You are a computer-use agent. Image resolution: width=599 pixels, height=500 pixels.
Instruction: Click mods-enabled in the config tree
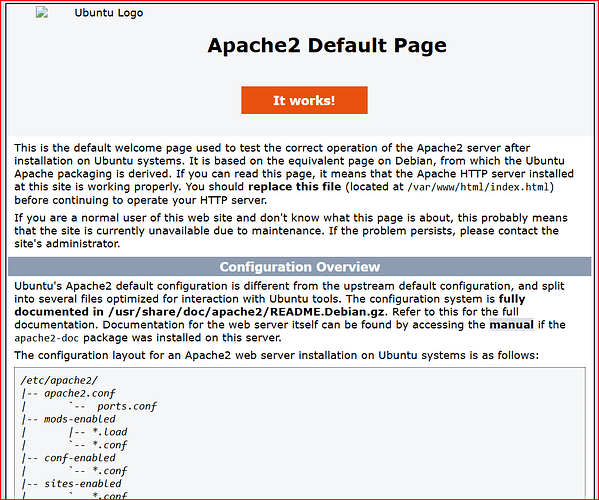coord(80,419)
